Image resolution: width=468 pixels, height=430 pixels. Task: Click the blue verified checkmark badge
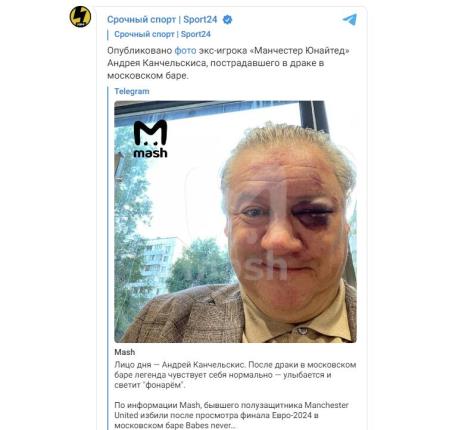click(227, 20)
